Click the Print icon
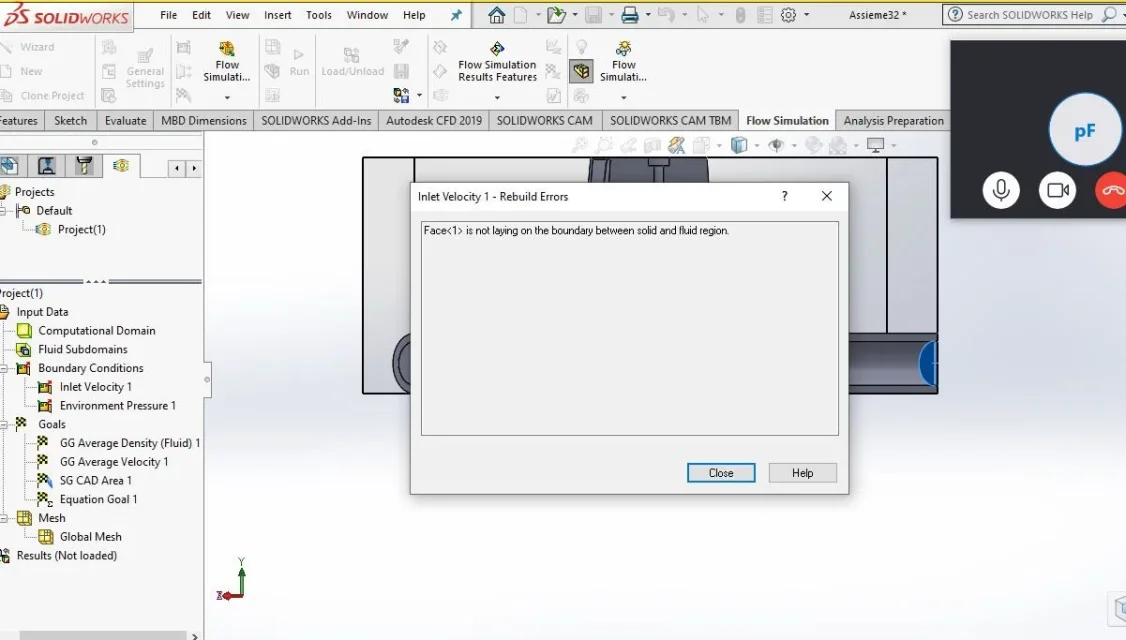The height and width of the screenshot is (640, 1126). (x=629, y=14)
